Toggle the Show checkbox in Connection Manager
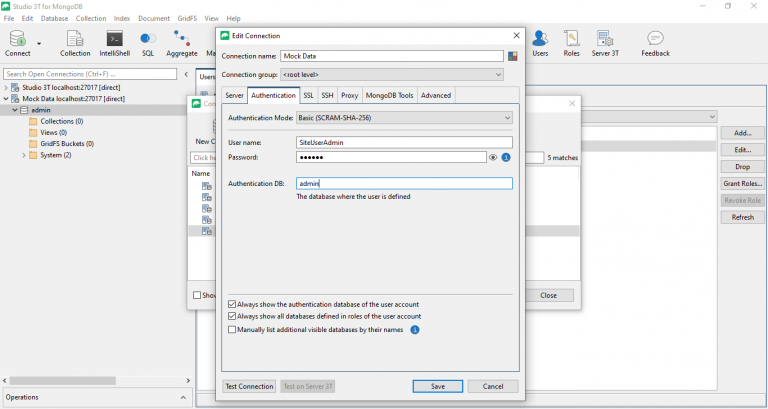The height and width of the screenshot is (409, 768). pyautogui.click(x=197, y=295)
